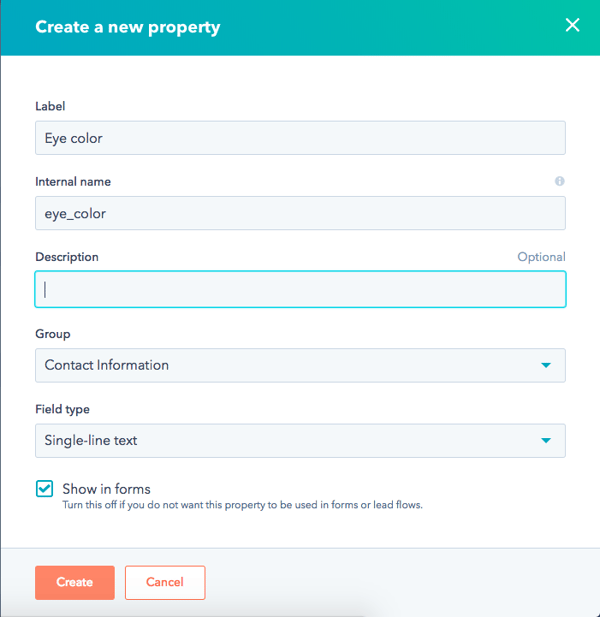Click into the empty Description field
This screenshot has width=600, height=617.
click(300, 289)
